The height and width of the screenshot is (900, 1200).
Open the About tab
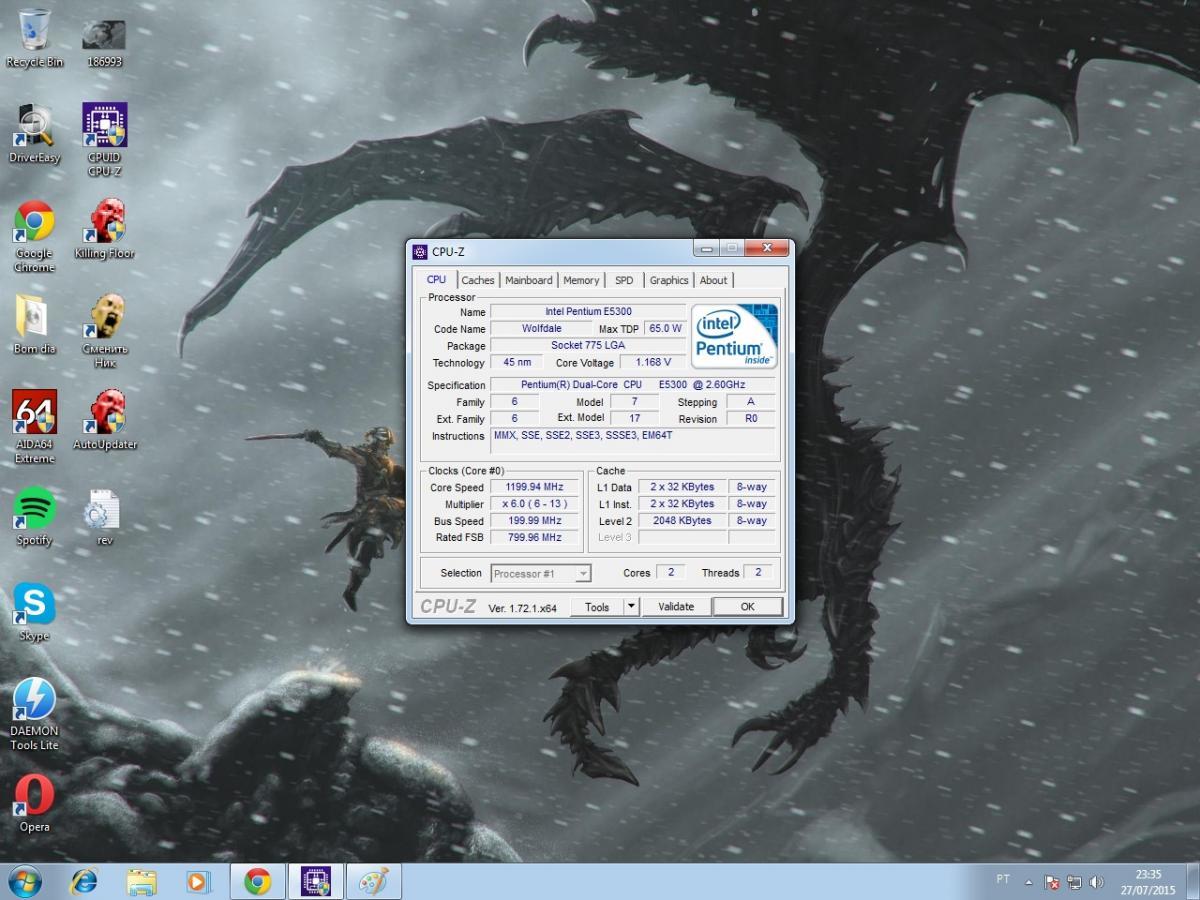(714, 280)
